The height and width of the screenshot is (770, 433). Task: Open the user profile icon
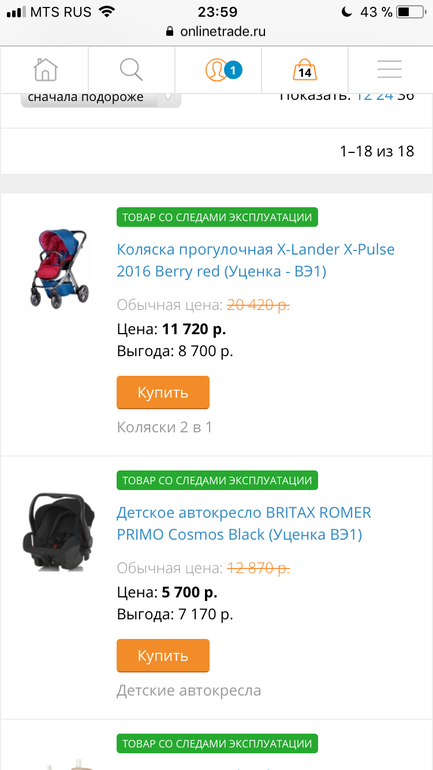coord(216,70)
